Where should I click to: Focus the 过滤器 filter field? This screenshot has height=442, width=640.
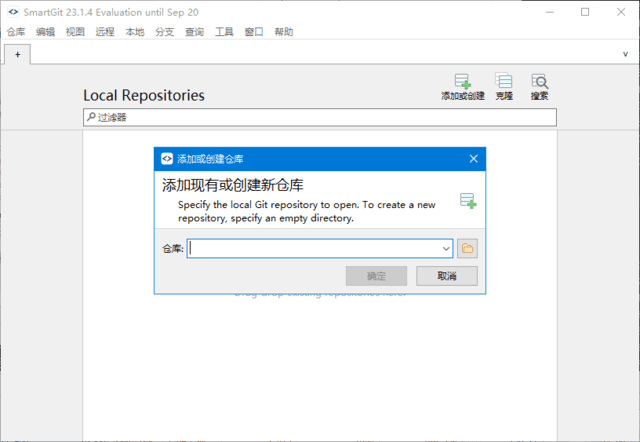[x=320, y=118]
